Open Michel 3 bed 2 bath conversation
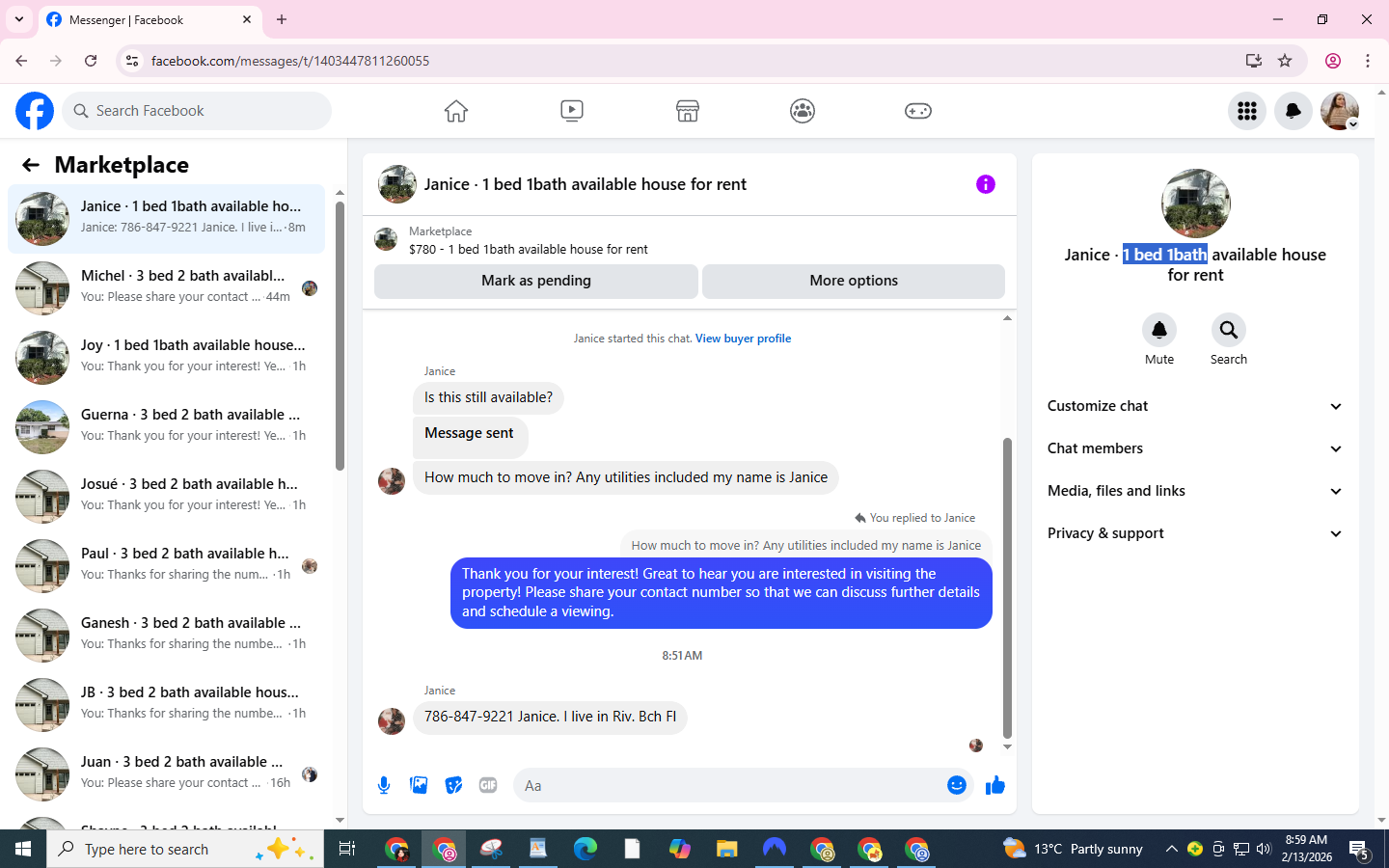1389x868 pixels. tap(166, 288)
